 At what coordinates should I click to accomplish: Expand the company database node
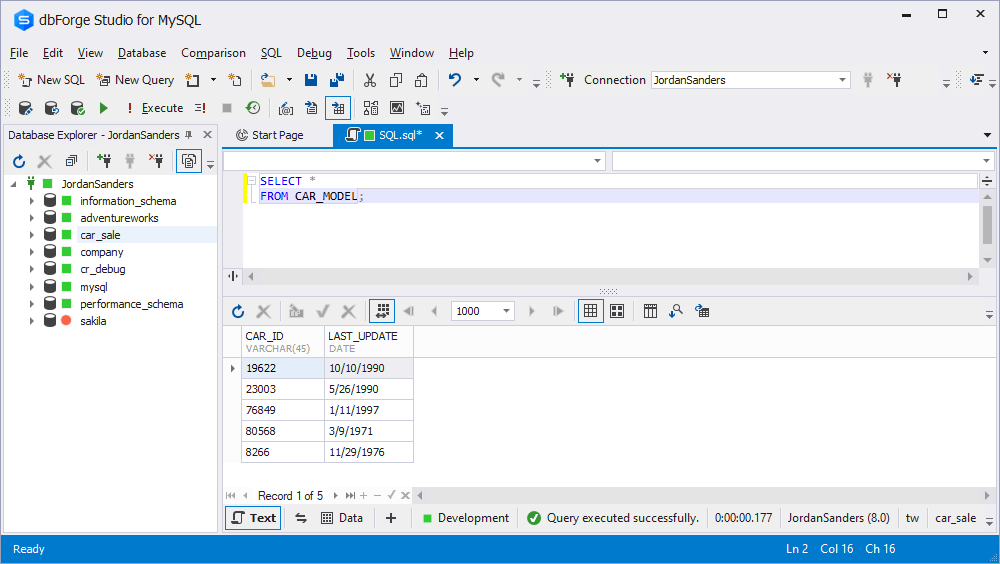click(31, 252)
